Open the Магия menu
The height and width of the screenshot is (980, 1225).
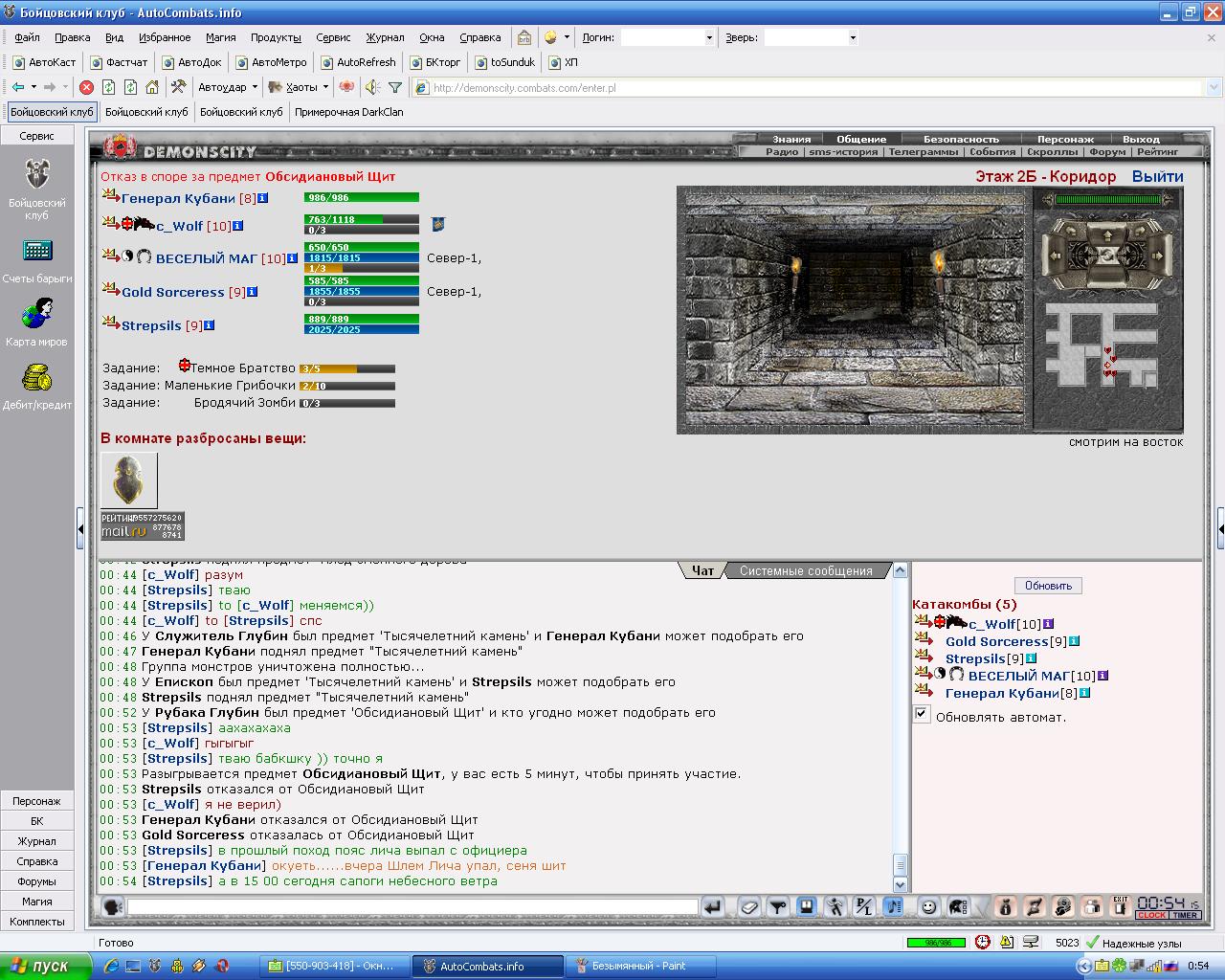point(220,37)
